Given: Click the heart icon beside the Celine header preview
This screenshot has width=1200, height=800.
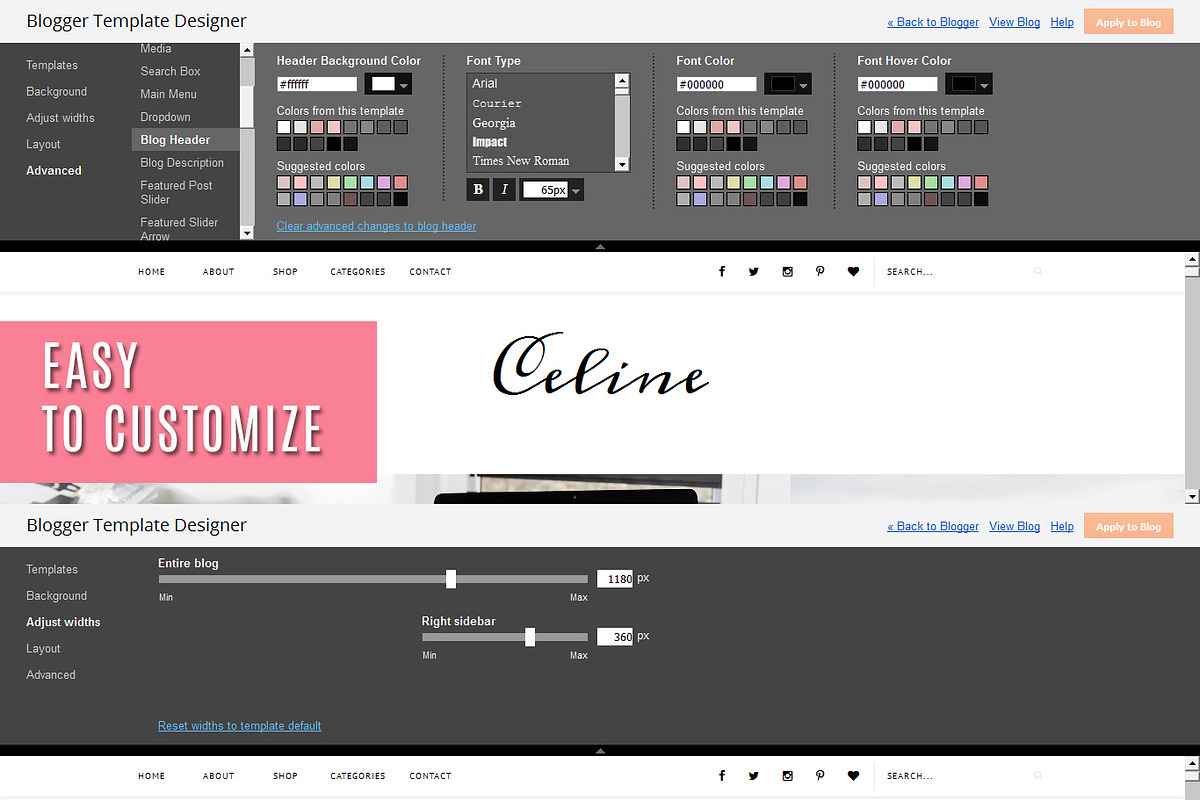Looking at the screenshot, I should [x=853, y=271].
